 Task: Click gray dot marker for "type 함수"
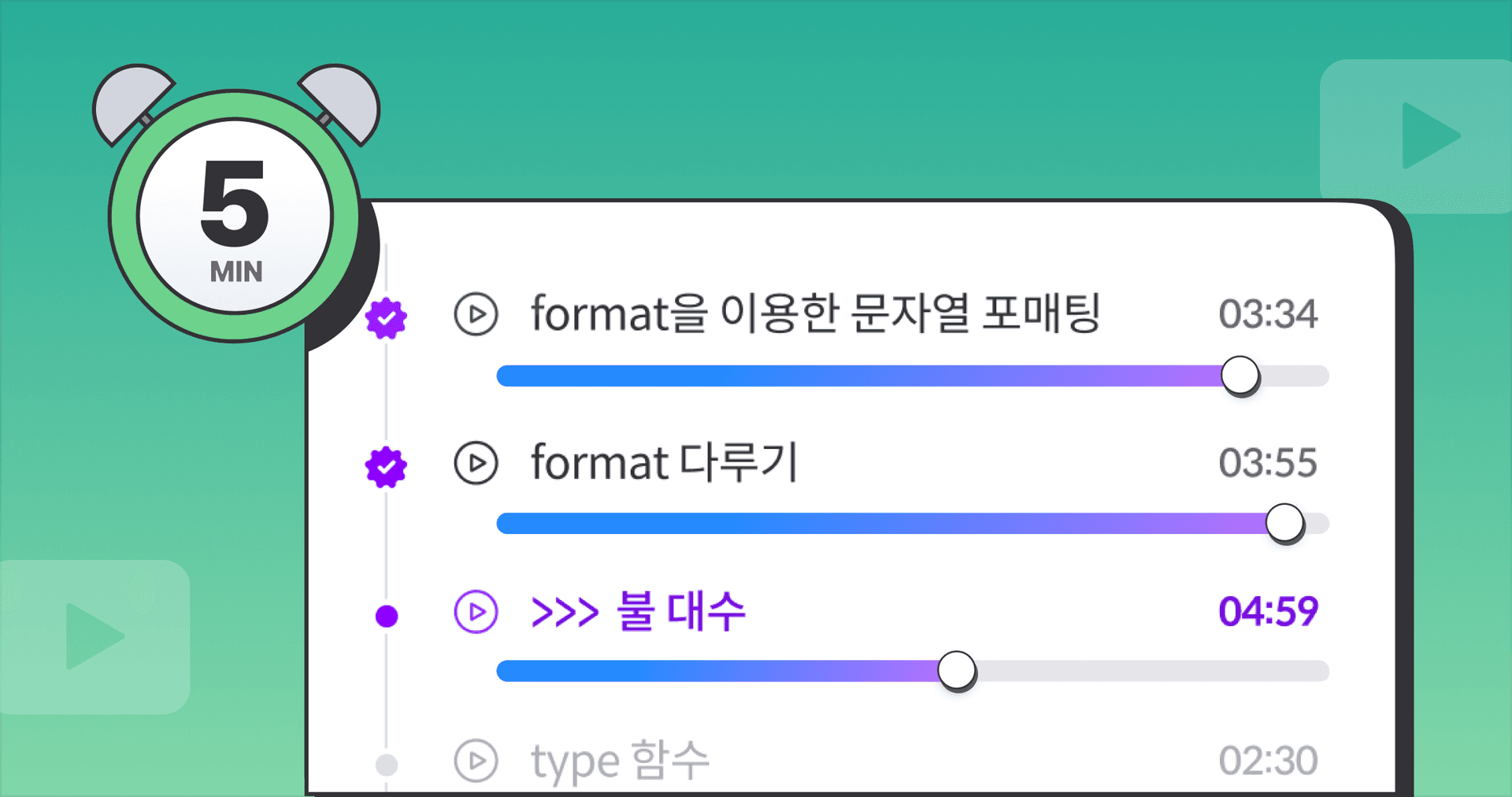tap(387, 764)
